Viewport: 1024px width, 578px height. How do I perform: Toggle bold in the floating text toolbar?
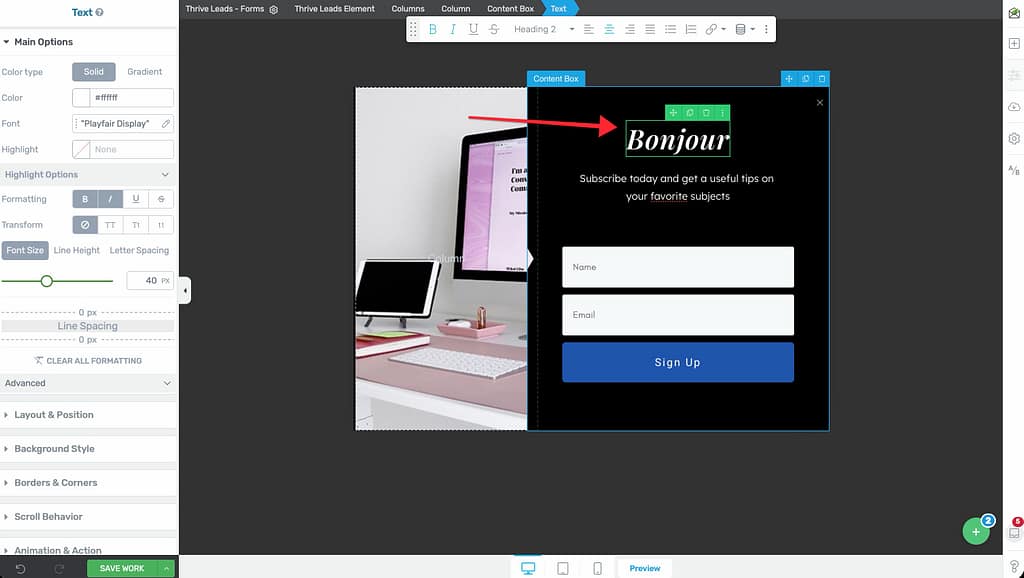click(433, 30)
